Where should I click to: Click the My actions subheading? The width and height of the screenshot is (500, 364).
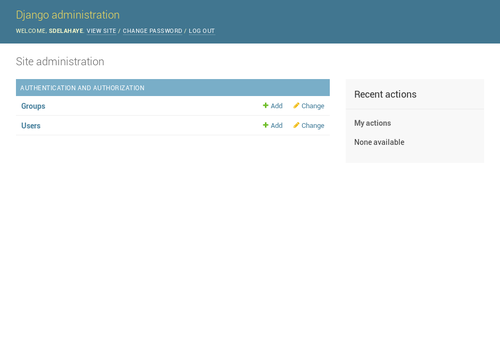tap(372, 123)
